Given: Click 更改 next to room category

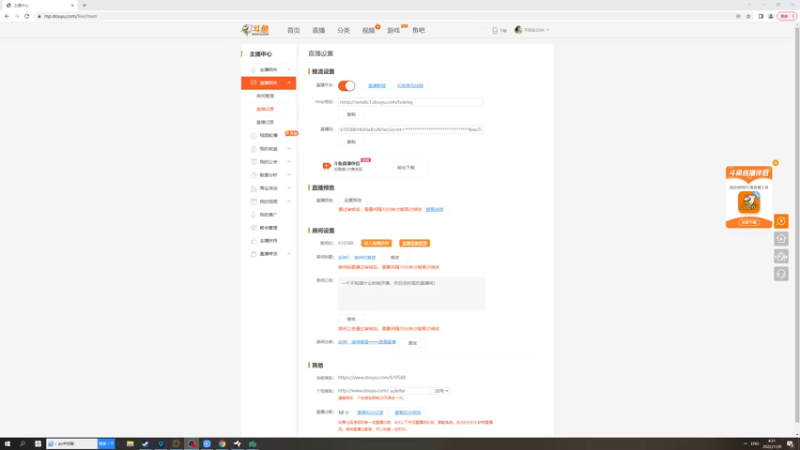Looking at the screenshot, I should (412, 343).
